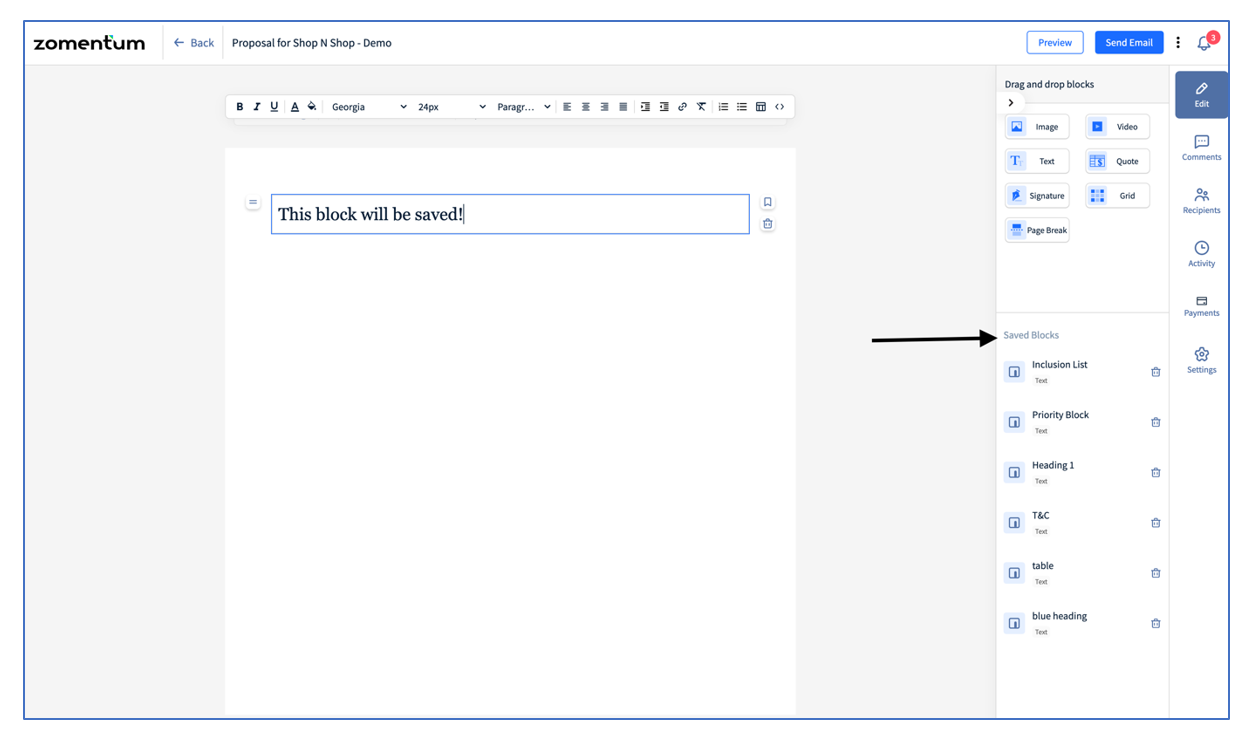The width and height of the screenshot is (1257, 732).
Task: Click the notification bell with badge
Action: (x=1204, y=42)
